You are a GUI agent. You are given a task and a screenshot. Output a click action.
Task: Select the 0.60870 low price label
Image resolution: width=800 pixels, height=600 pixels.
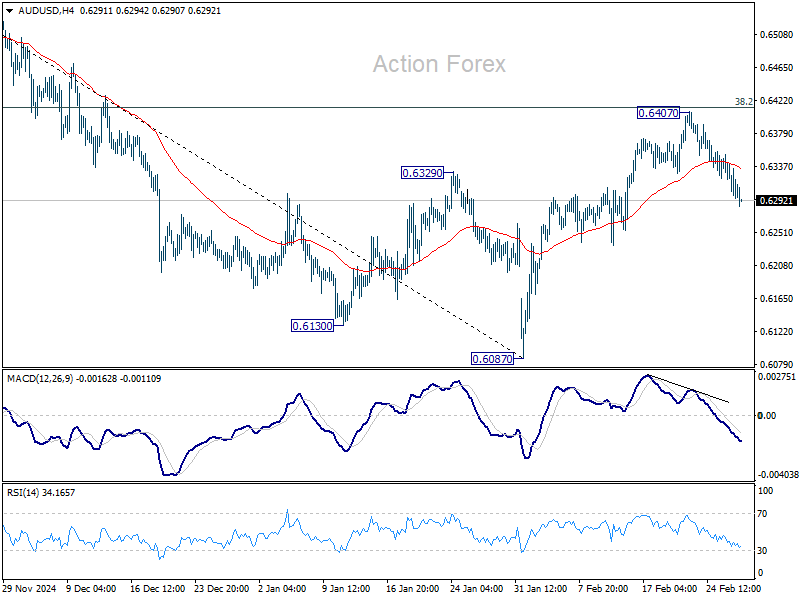click(x=492, y=359)
